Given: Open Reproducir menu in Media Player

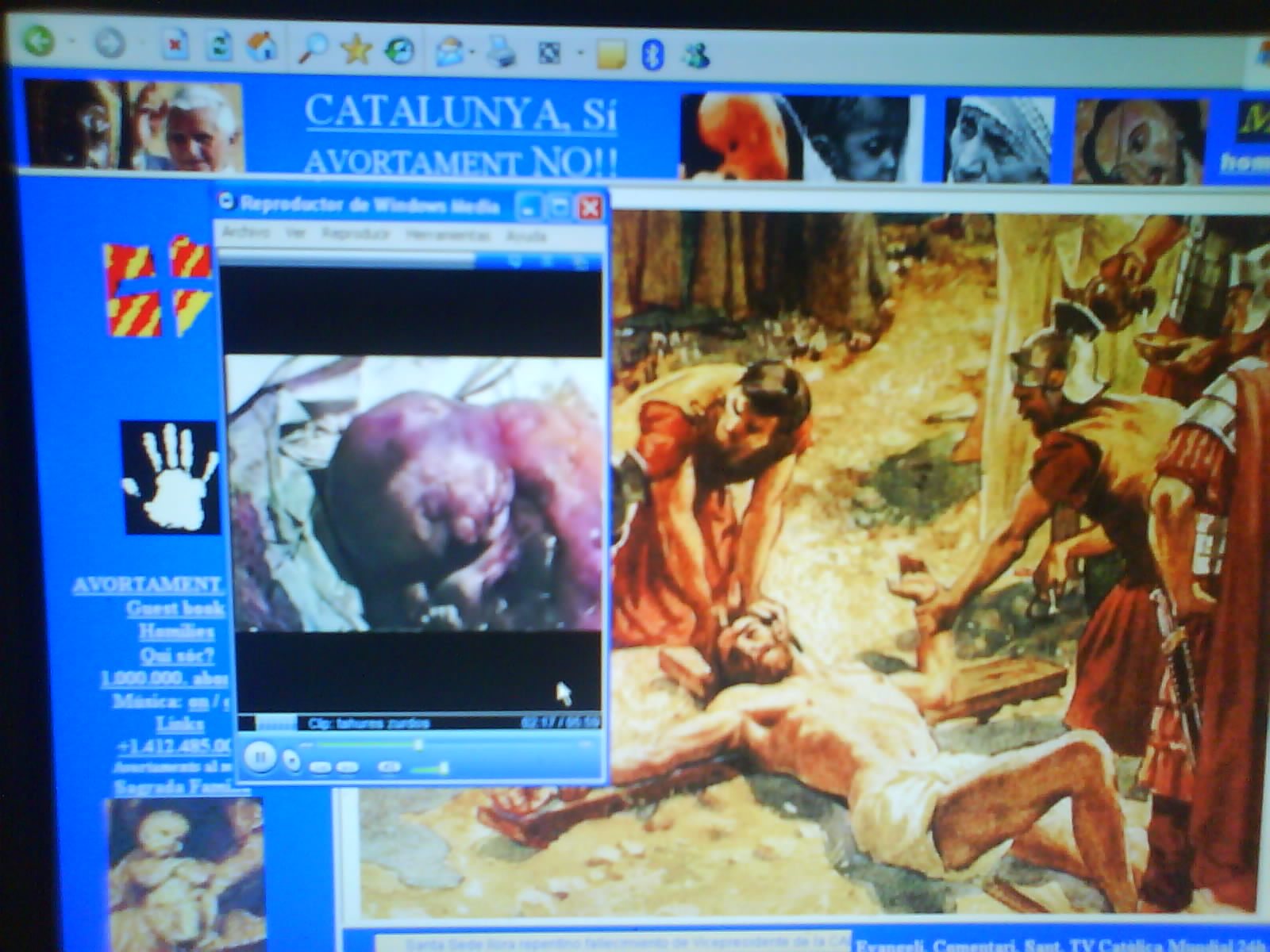Looking at the screenshot, I should tap(356, 234).
